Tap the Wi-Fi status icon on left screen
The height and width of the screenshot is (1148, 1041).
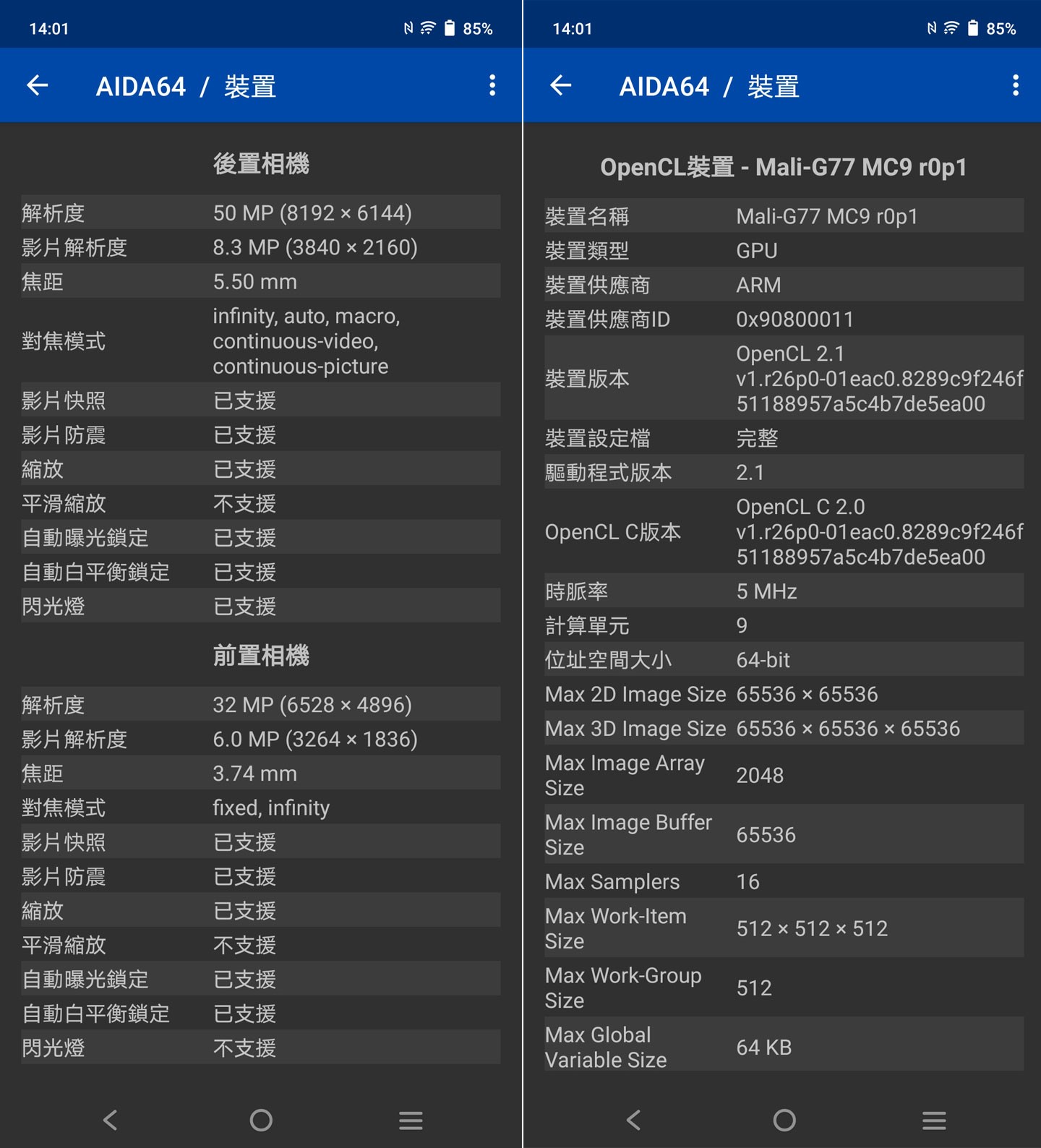428,28
